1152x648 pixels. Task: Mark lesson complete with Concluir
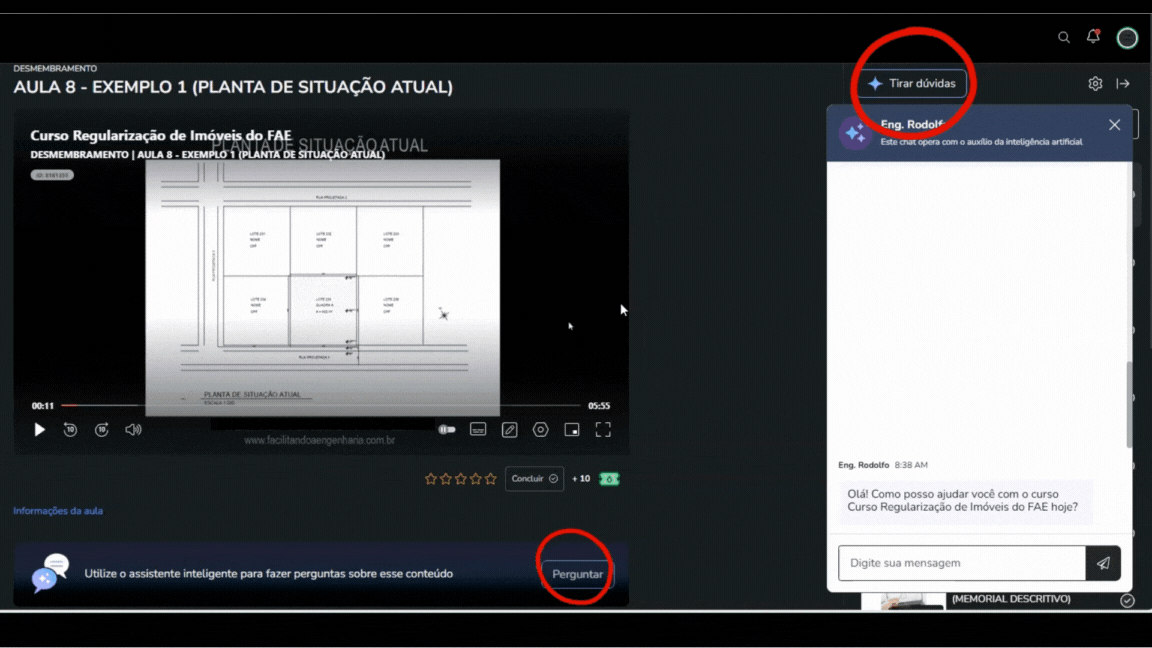pos(534,479)
